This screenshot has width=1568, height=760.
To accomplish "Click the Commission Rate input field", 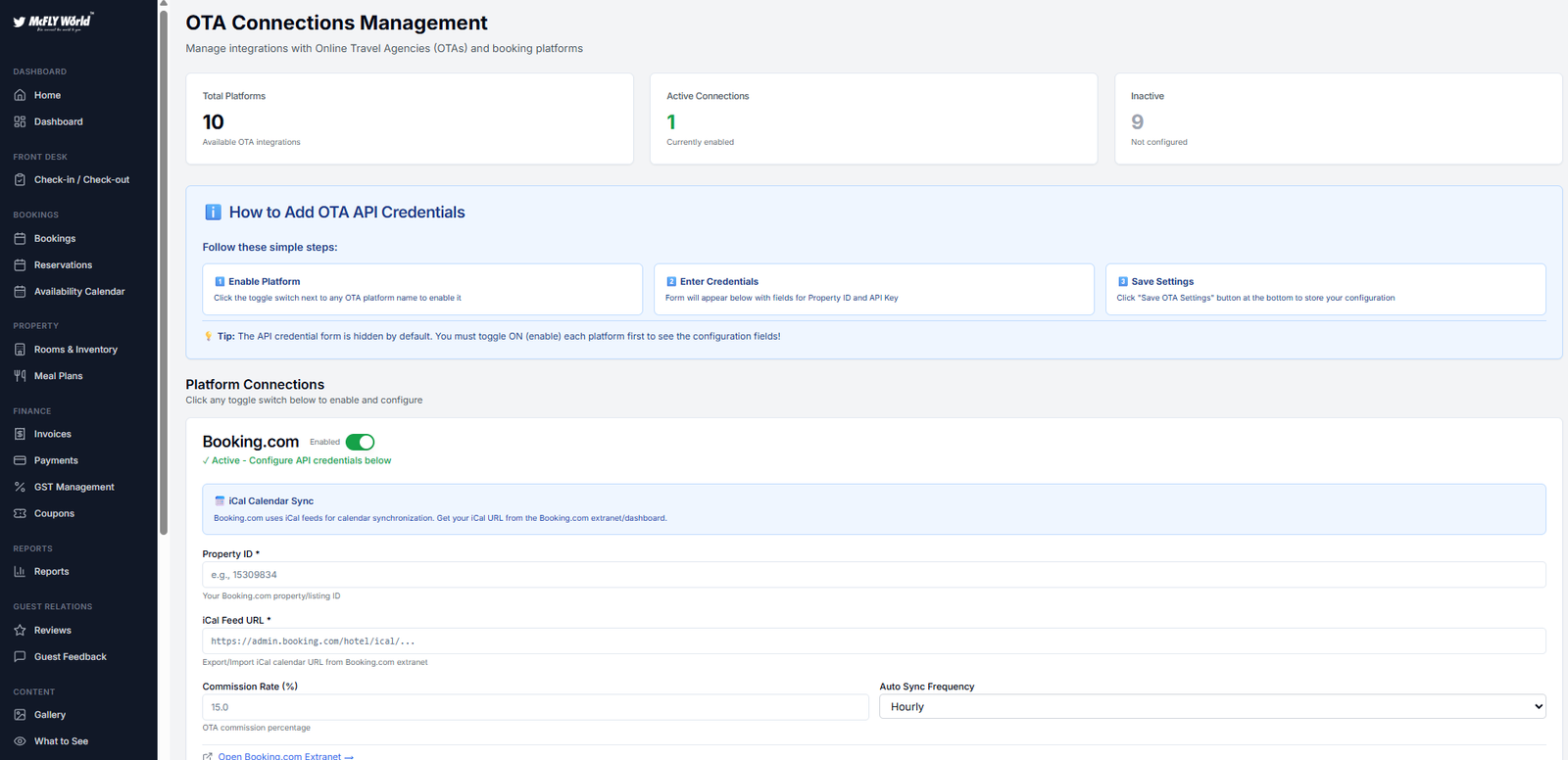I will [535, 707].
